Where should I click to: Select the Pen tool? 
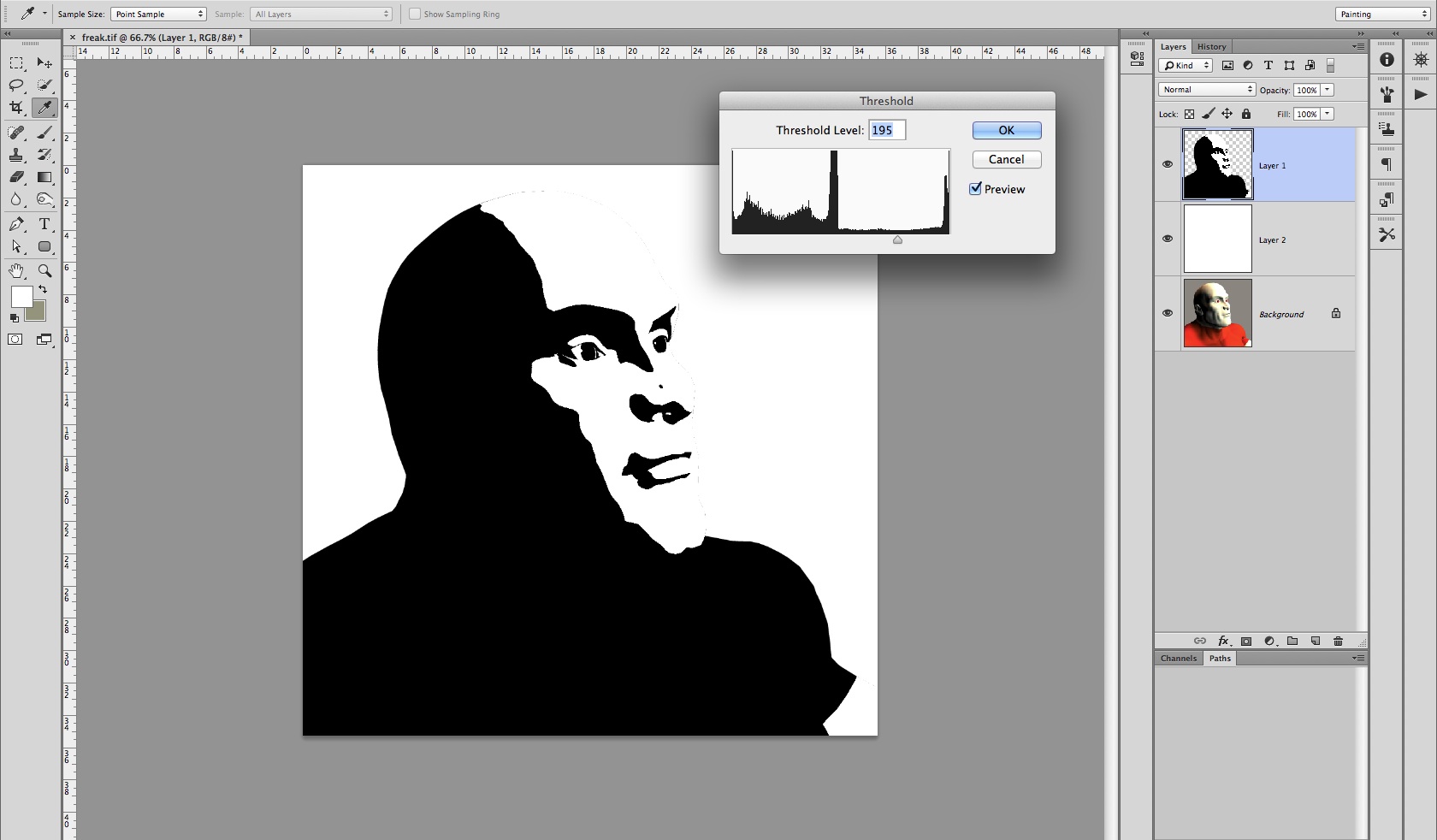[x=16, y=224]
